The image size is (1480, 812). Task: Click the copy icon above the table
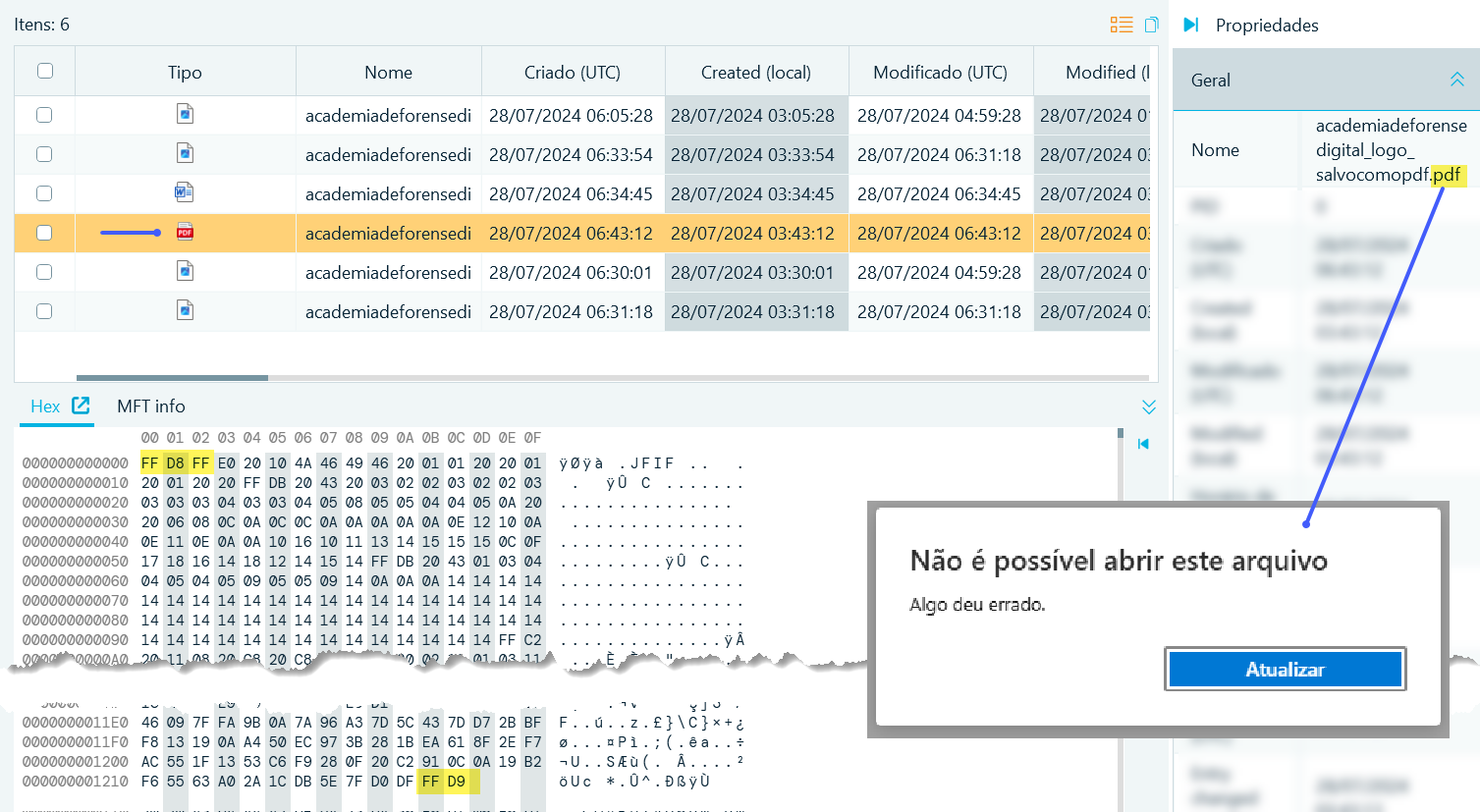tap(1151, 25)
